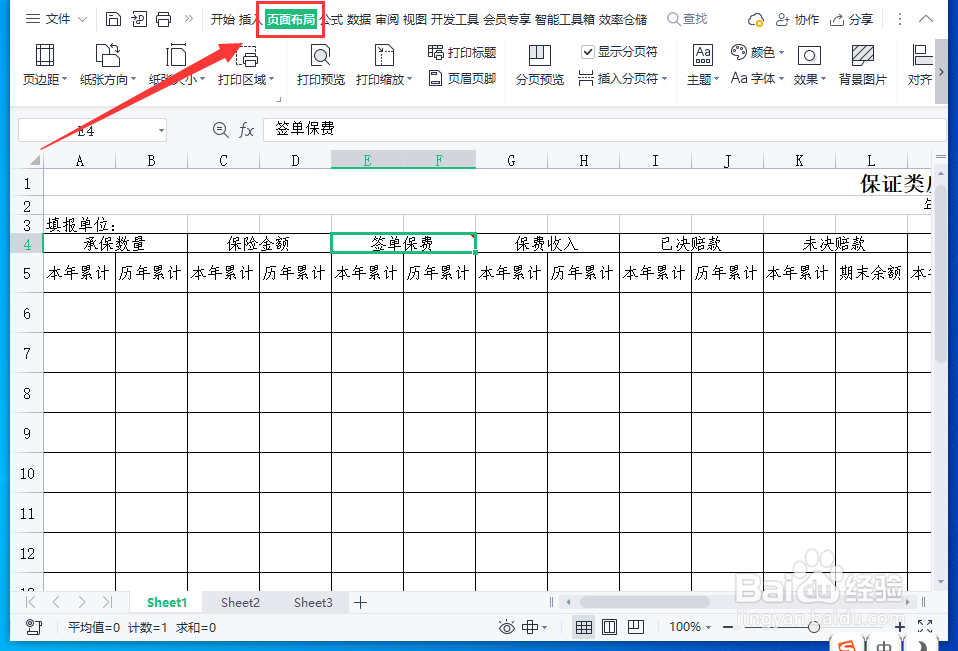The width and height of the screenshot is (958, 651).
Task: Switch to the 数据 tab
Action: (359, 20)
